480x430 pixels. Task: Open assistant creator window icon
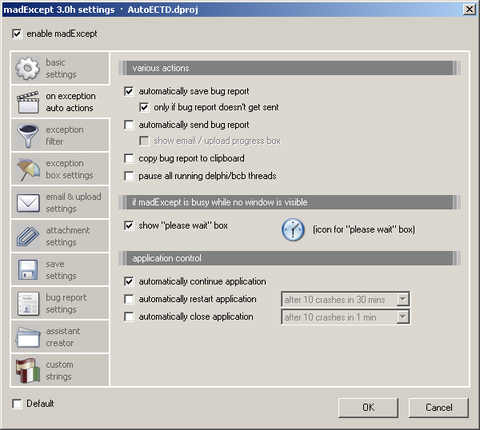[x=28, y=337]
